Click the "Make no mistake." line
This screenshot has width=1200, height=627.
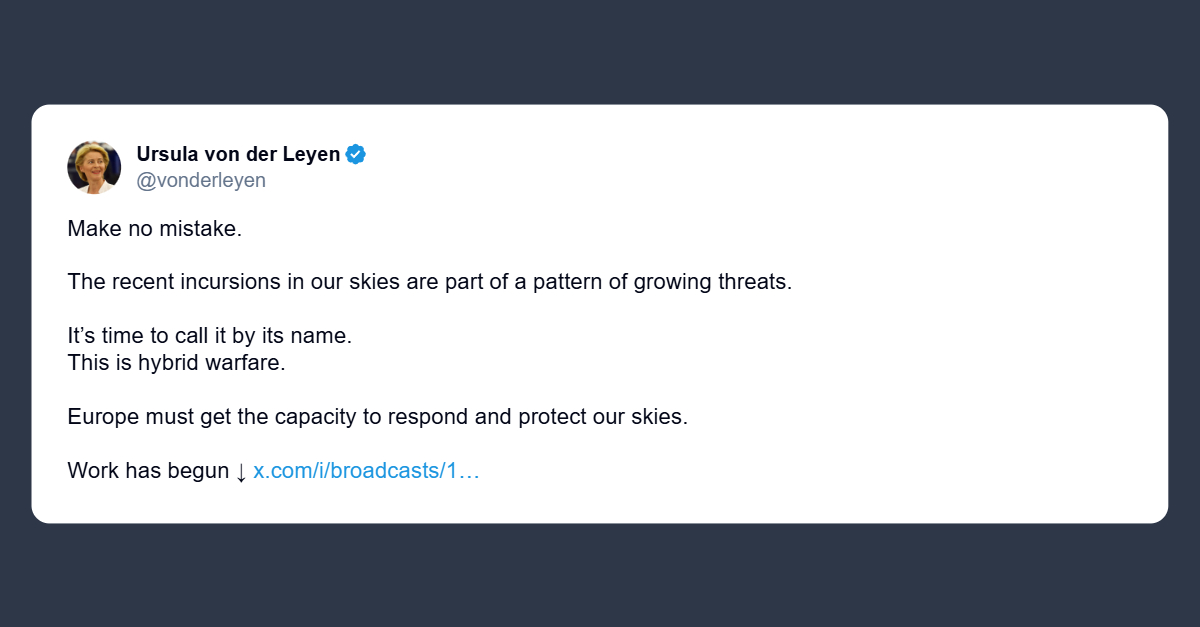coord(155,228)
